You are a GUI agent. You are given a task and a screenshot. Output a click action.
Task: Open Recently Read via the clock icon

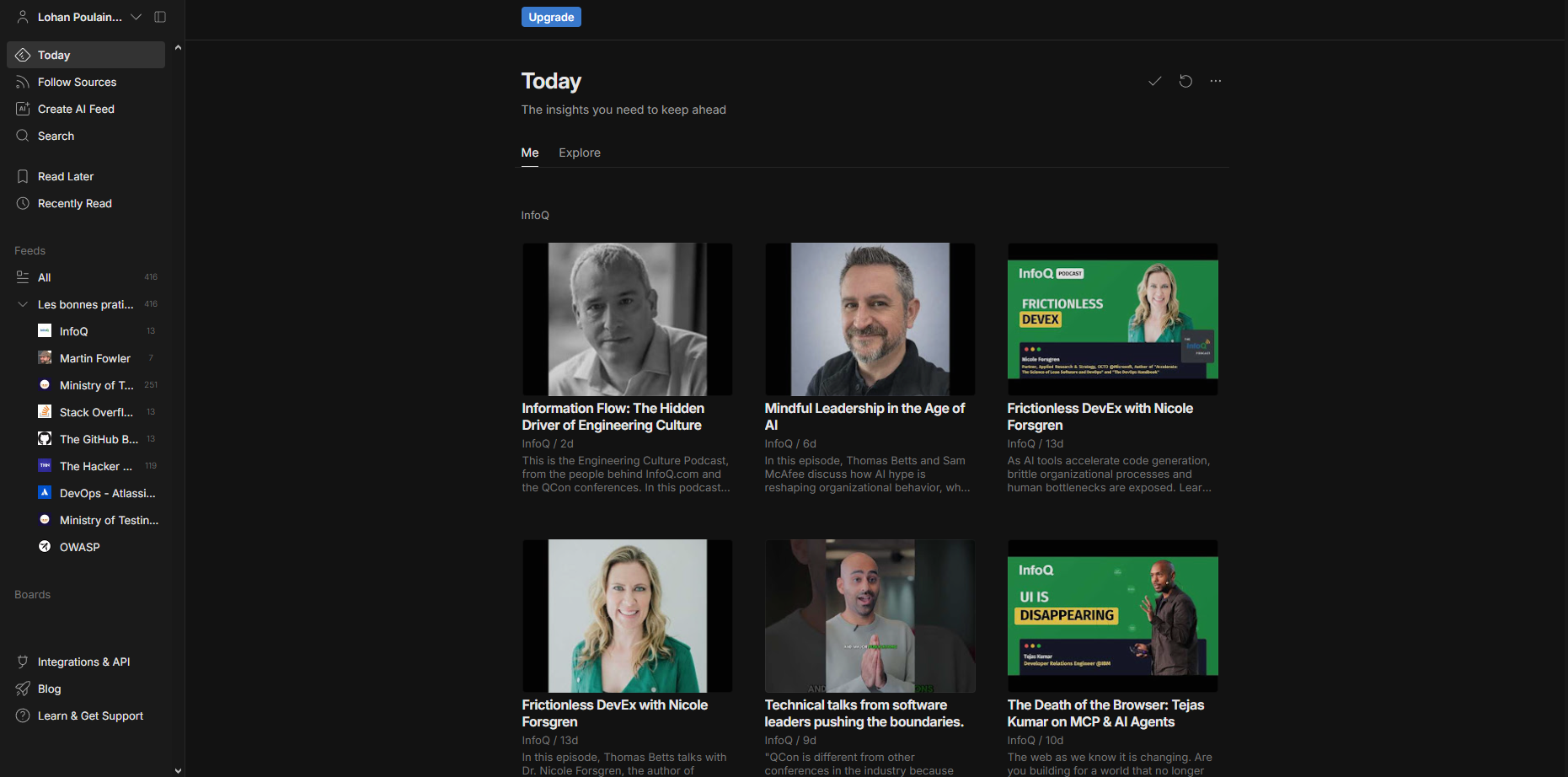(x=22, y=203)
